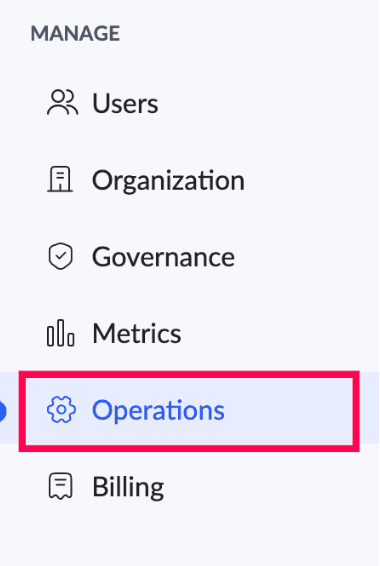Image resolution: width=380 pixels, height=566 pixels.
Task: Click the MANAGE section heading
Action: (x=75, y=34)
